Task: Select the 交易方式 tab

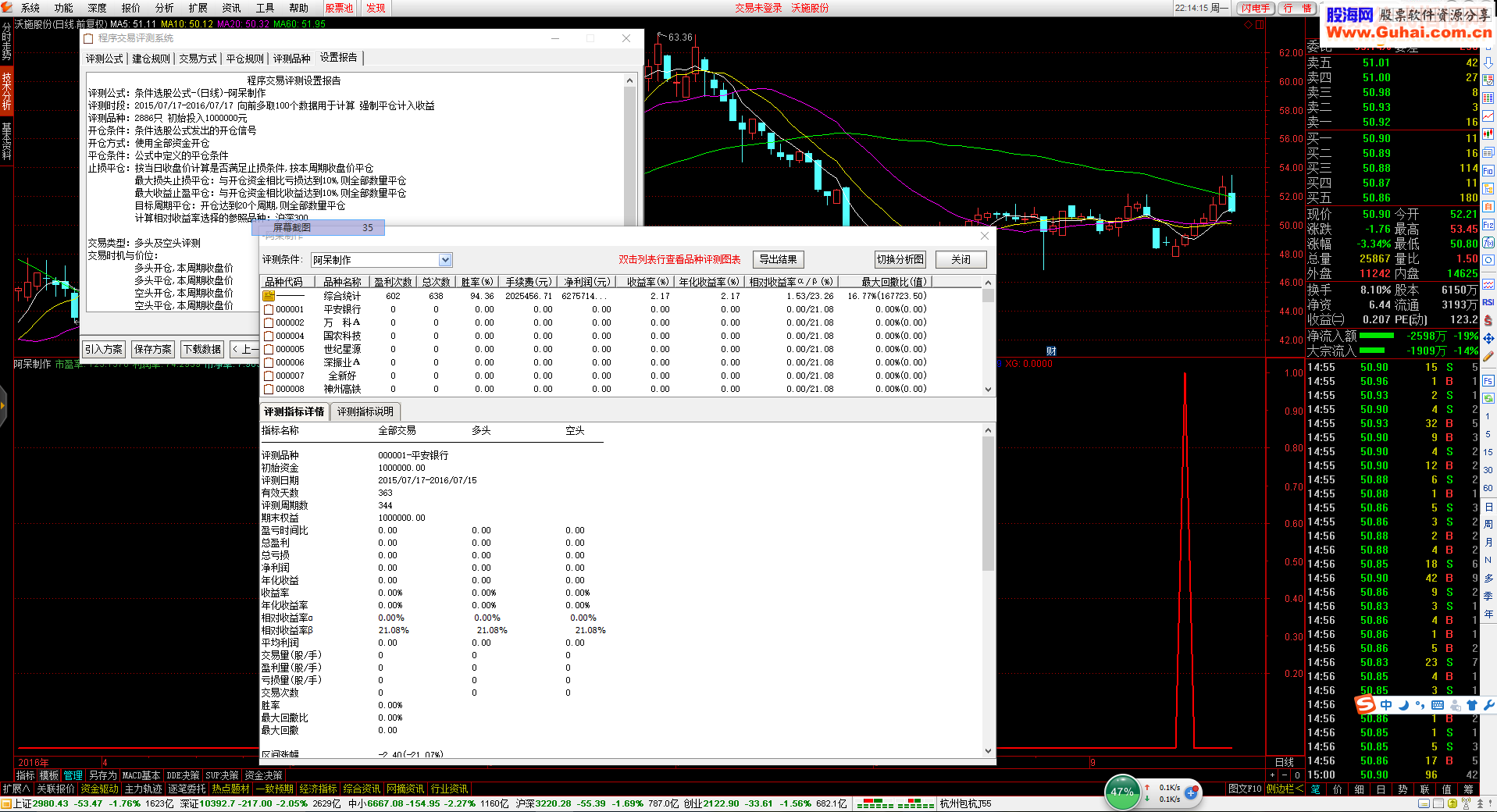Action: point(198,59)
